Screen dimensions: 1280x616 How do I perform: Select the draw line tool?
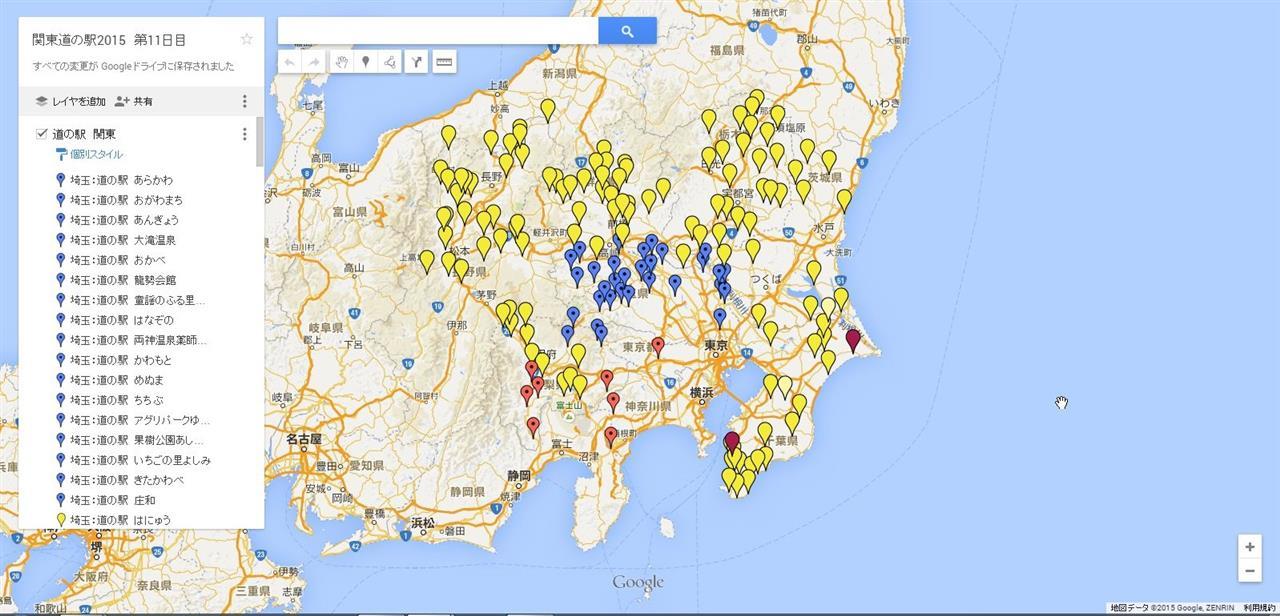coord(390,62)
